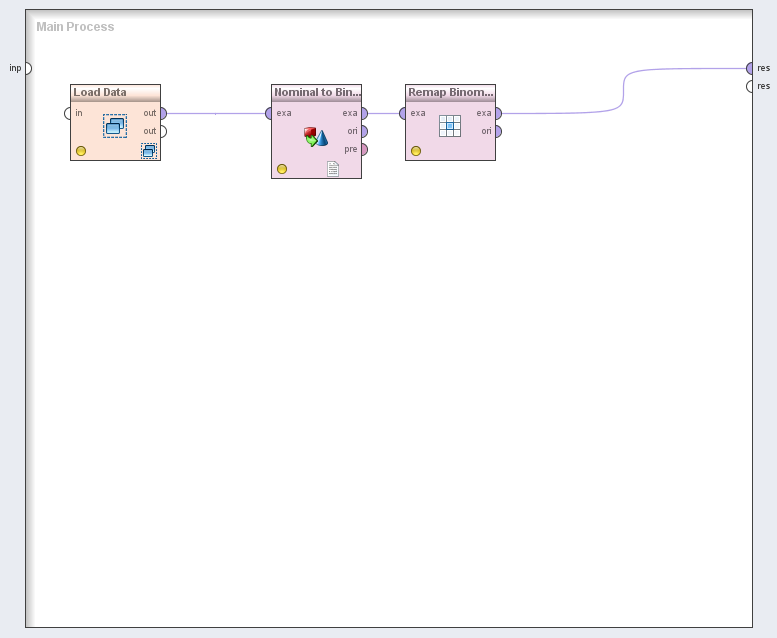Viewport: 777px width, 638px height.
Task: Click the 'ori' port on Remap Binominals
Action: [x=497, y=131]
